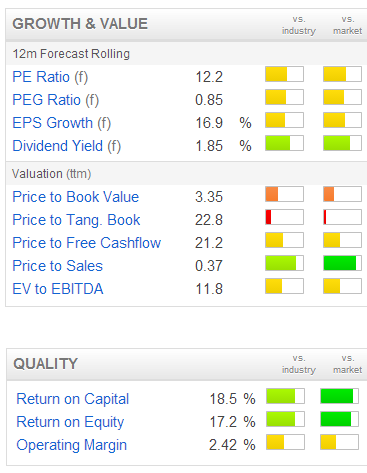Open the Dividend Yield (f) link
The image size is (367, 473).
67,146
